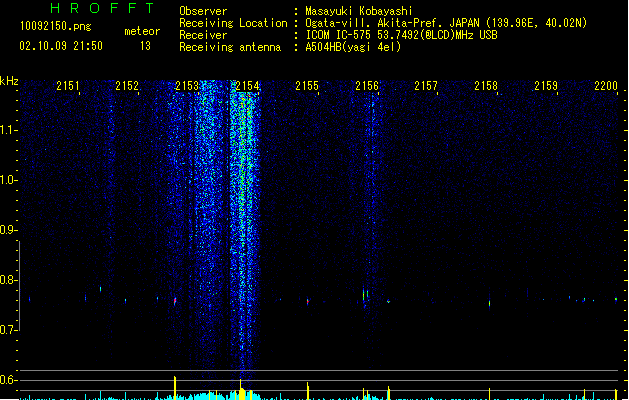Select the observer name Masayuki Kobayashi
629x400 pixels.
[359, 11]
